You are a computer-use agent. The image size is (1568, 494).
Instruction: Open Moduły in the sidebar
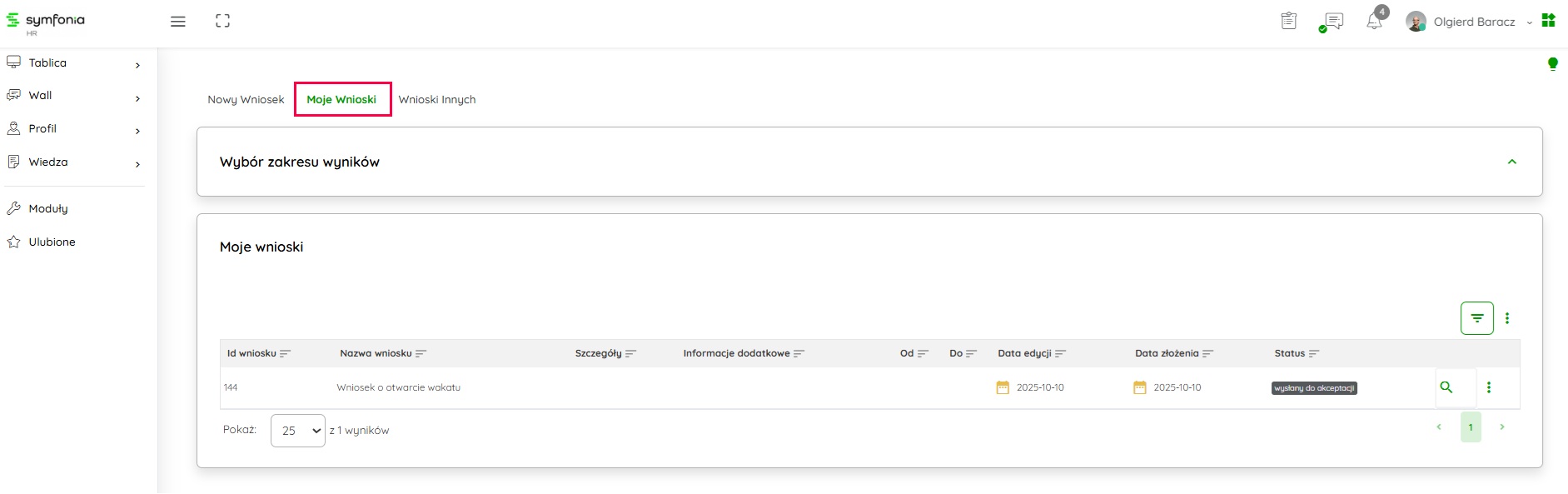pyautogui.click(x=48, y=209)
